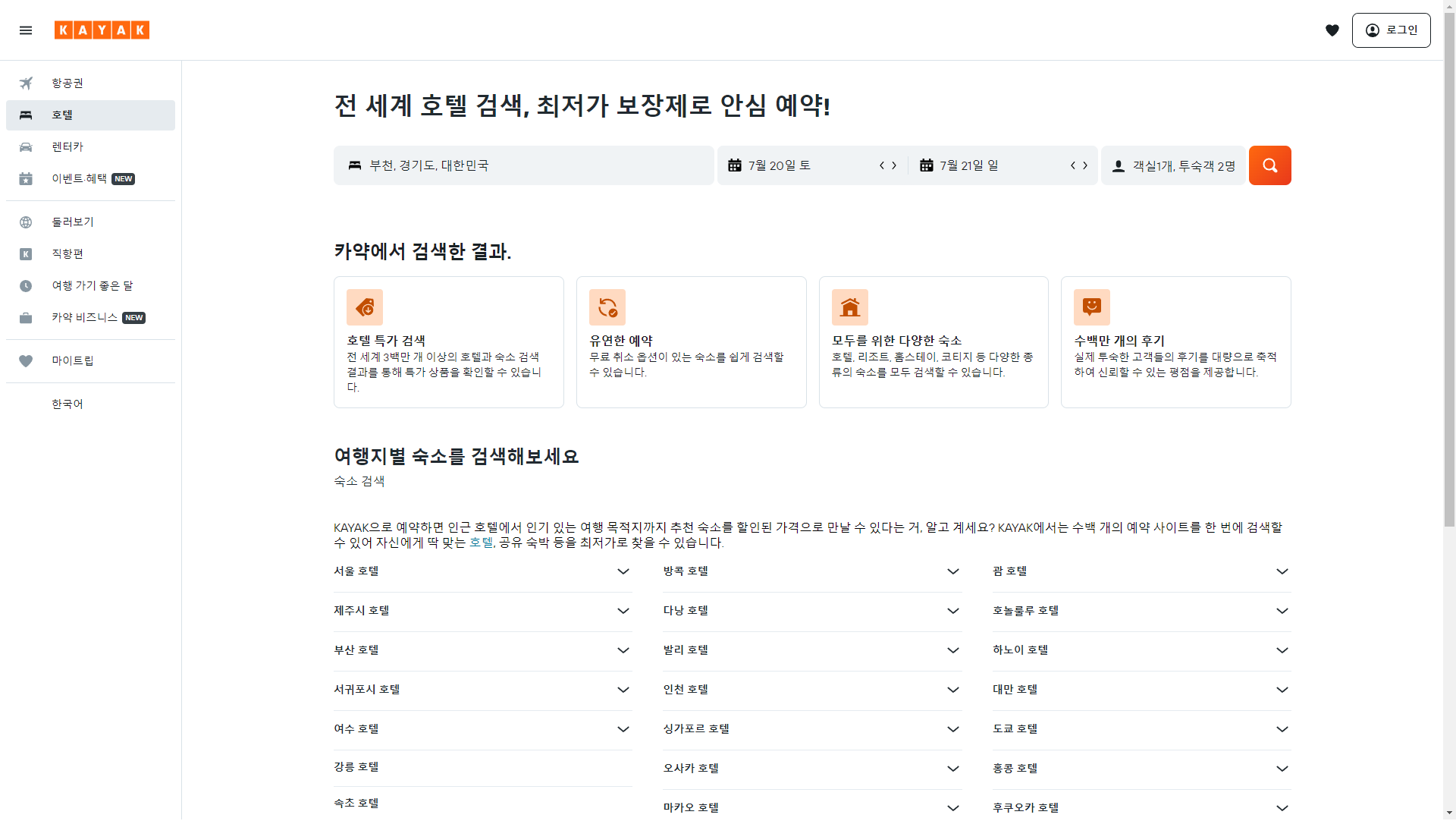Expand the 서울 호텔 section

(x=623, y=571)
